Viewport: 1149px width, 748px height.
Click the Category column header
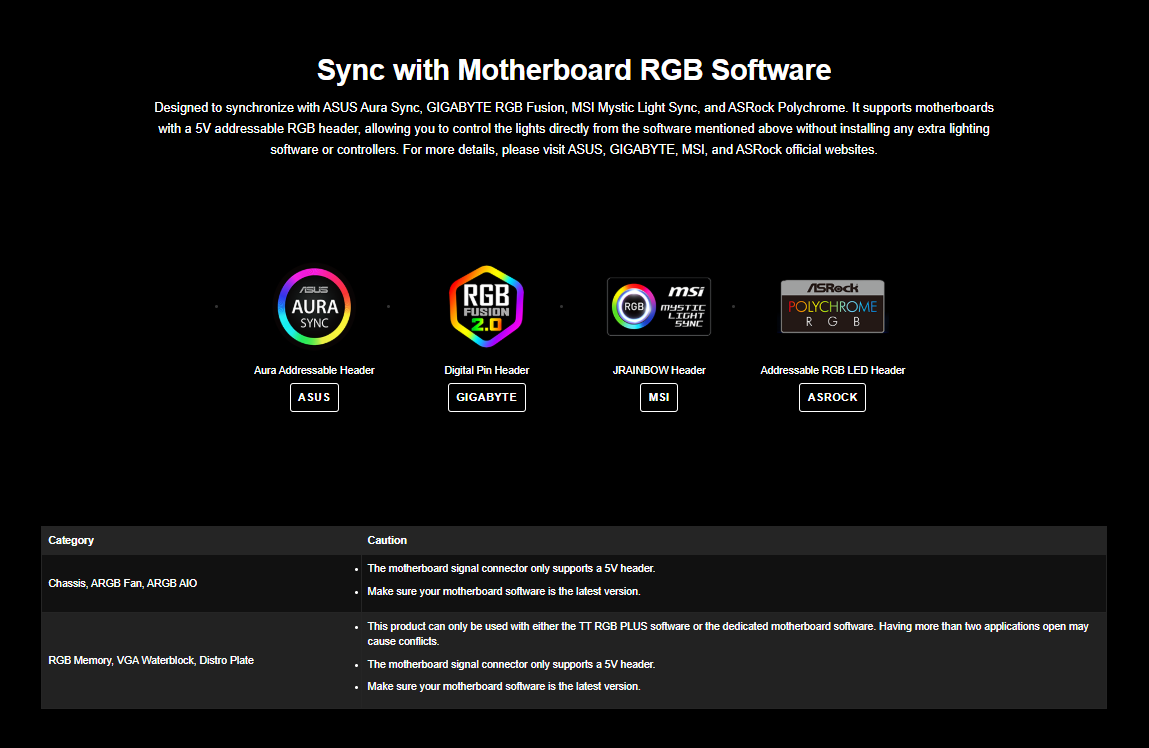(71, 540)
